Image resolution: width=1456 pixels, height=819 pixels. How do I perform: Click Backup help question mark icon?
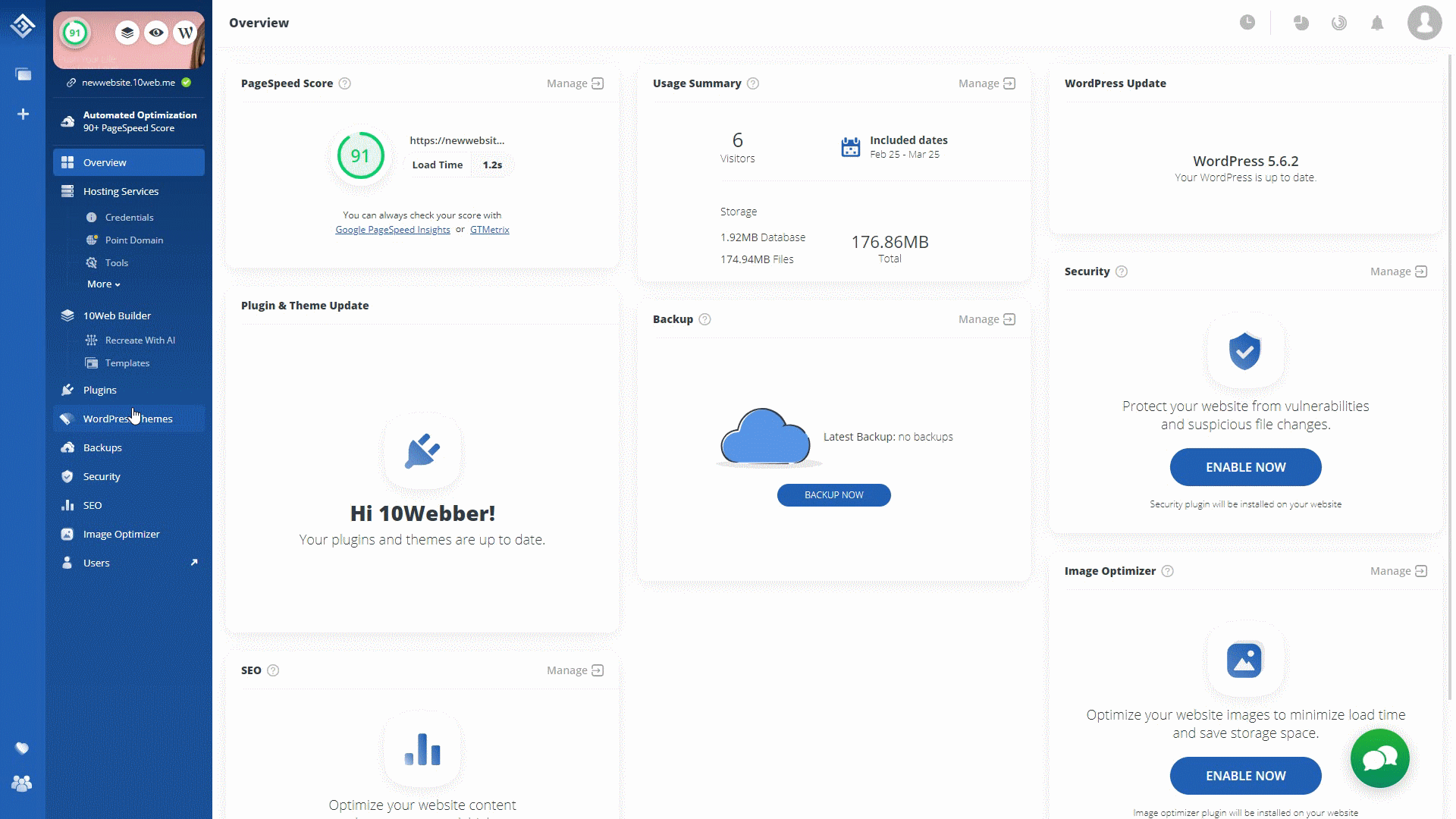click(x=704, y=319)
